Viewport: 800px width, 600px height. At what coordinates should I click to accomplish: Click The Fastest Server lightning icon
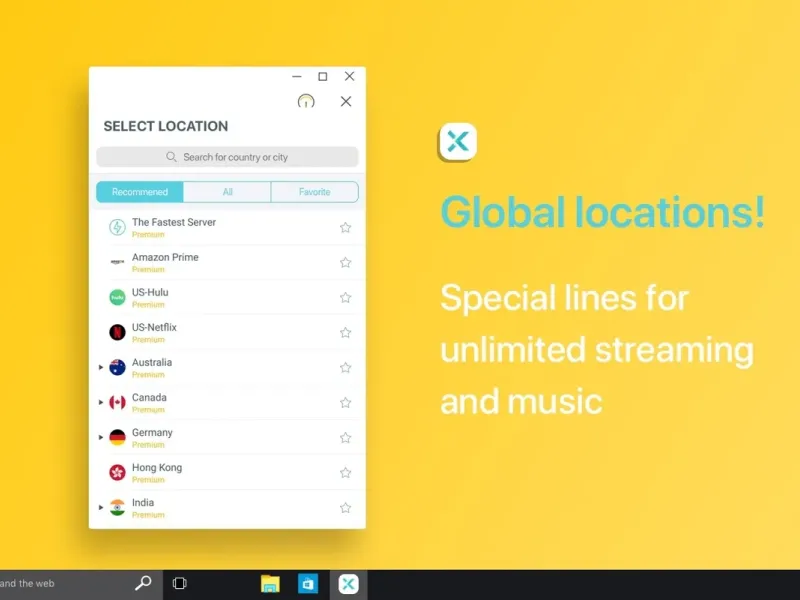point(117,227)
